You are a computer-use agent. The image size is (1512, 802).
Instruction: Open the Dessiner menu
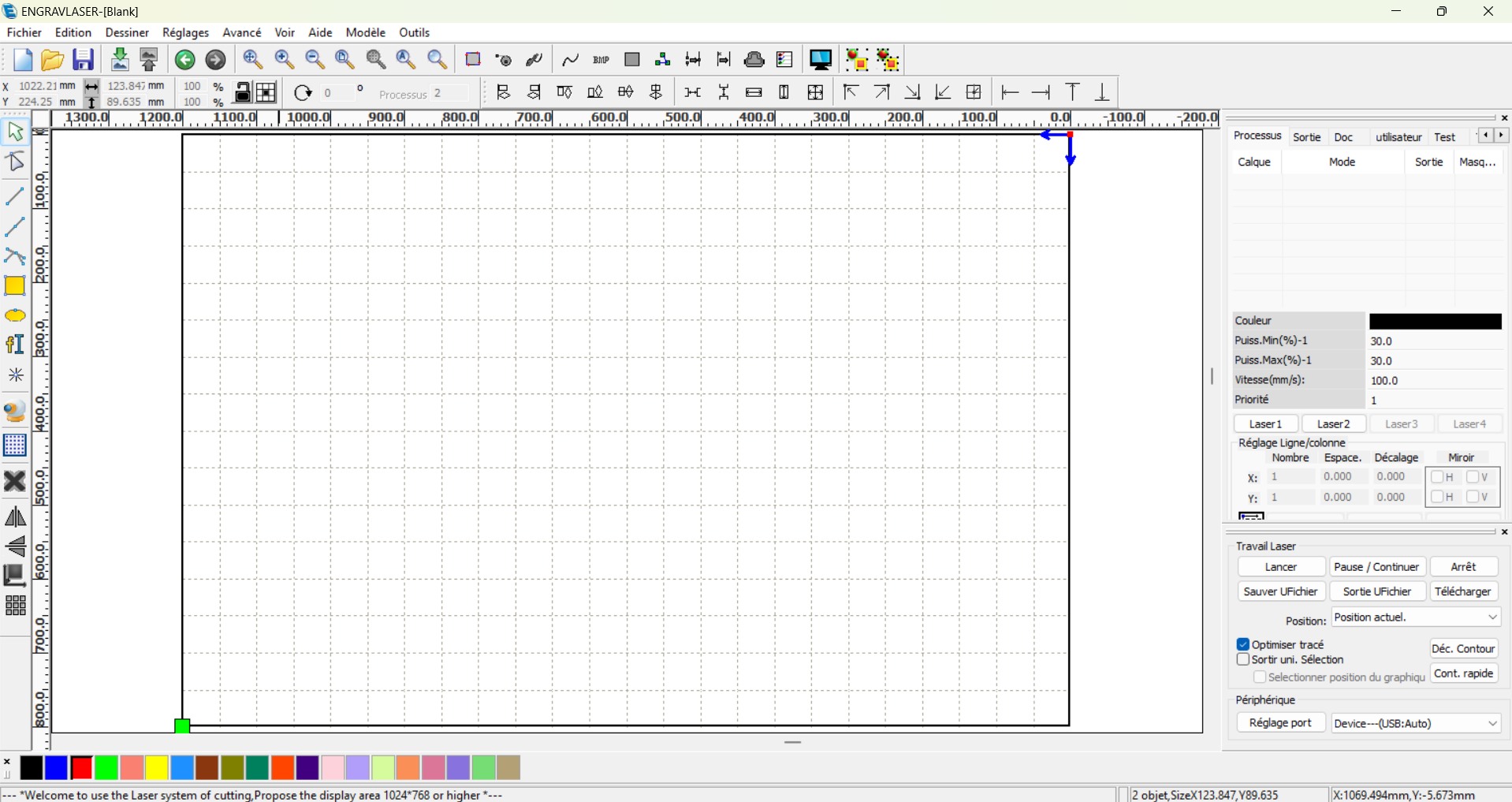127,32
